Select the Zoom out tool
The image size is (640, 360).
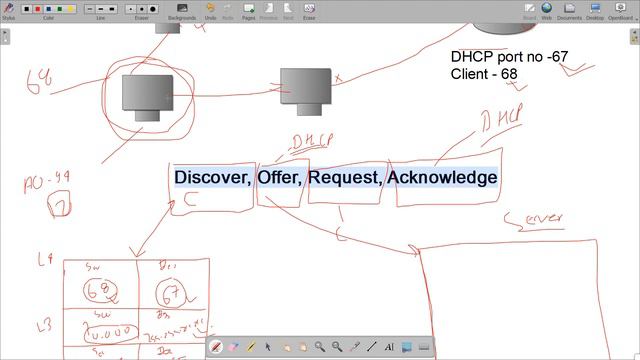pyautogui.click(x=337, y=347)
